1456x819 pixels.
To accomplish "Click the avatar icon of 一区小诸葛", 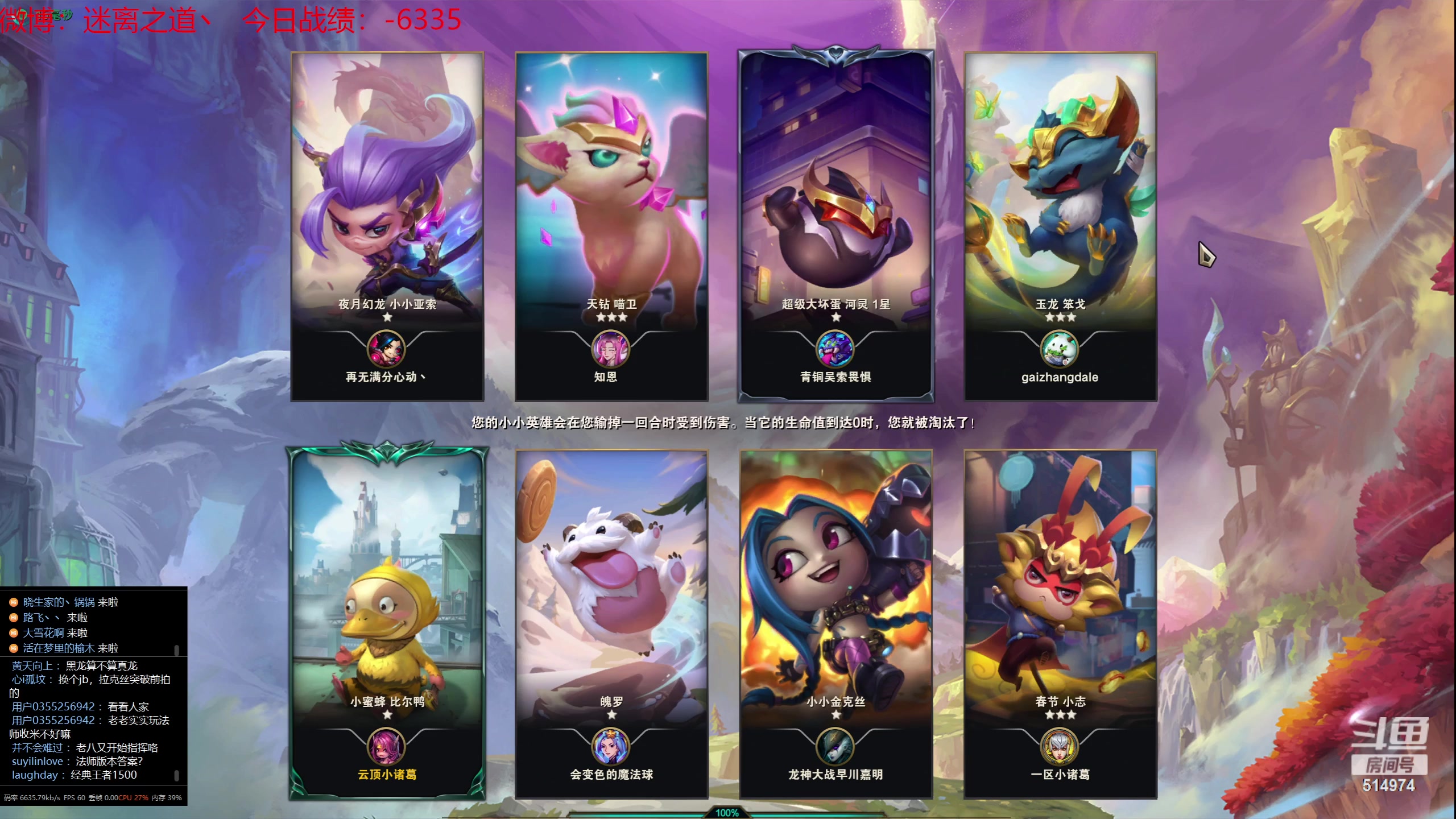I will coord(1060,746).
